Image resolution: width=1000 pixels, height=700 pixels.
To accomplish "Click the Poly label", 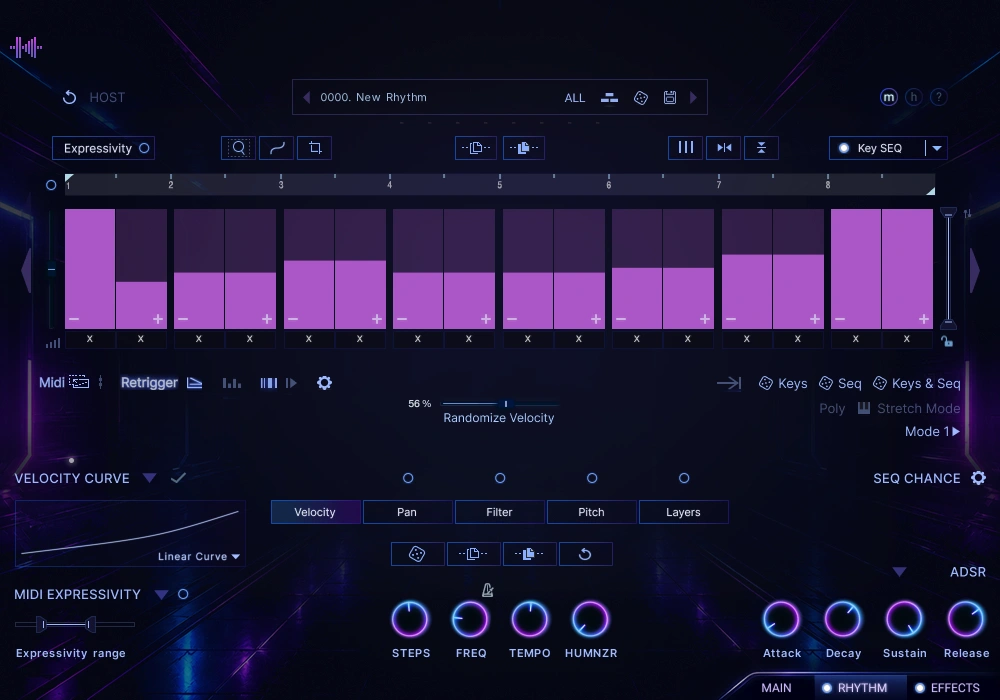I will 832,409.
